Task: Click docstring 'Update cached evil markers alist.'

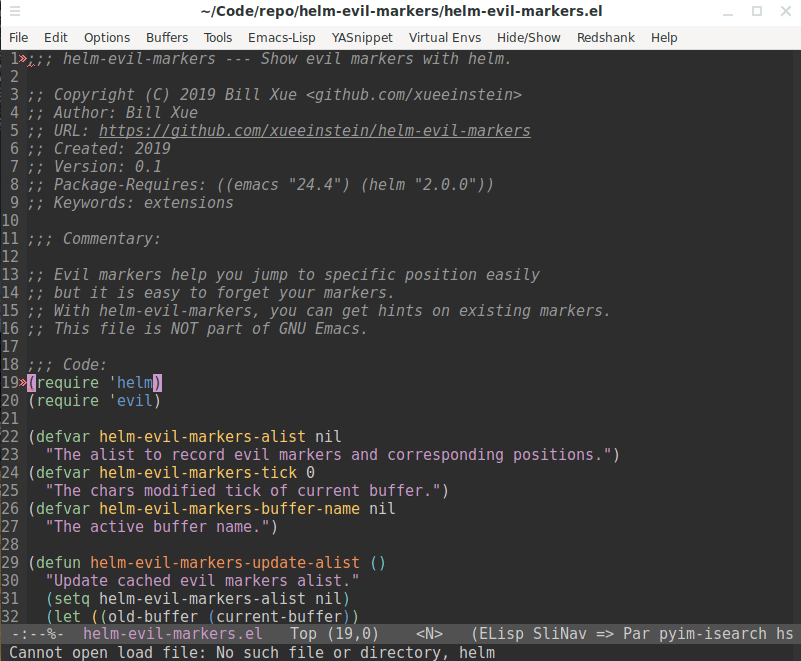Action: (x=202, y=581)
